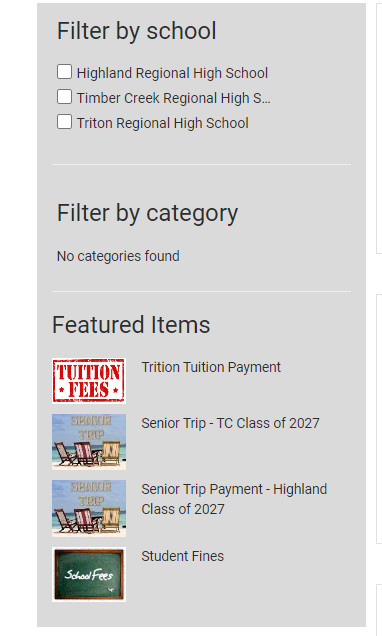Click the Featured Items heading
The height and width of the screenshot is (636, 382).
pos(131,325)
